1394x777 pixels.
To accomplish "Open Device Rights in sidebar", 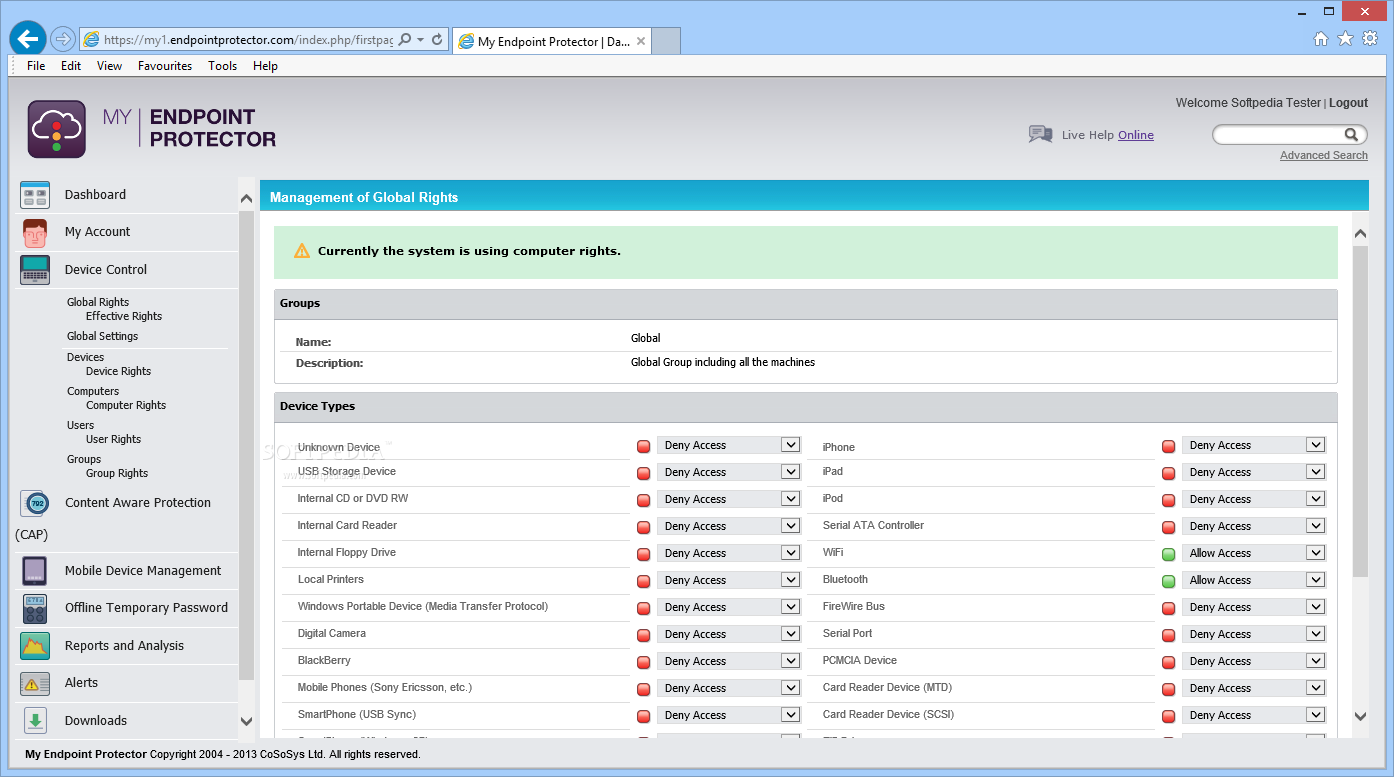I will coord(119,371).
